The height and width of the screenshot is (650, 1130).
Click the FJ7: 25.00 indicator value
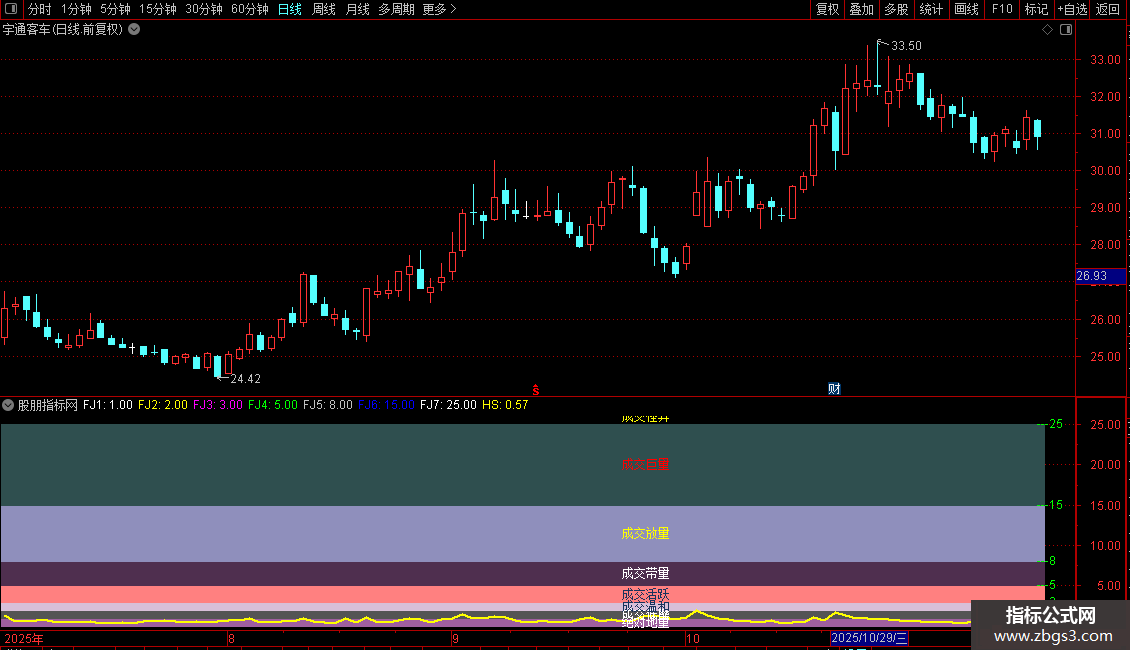click(448, 405)
